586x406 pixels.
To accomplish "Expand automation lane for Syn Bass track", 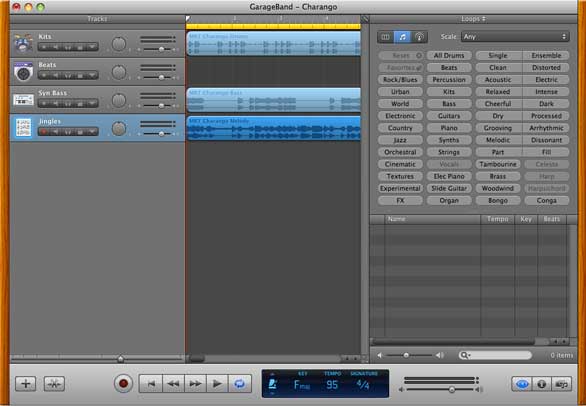I will pos(92,103).
